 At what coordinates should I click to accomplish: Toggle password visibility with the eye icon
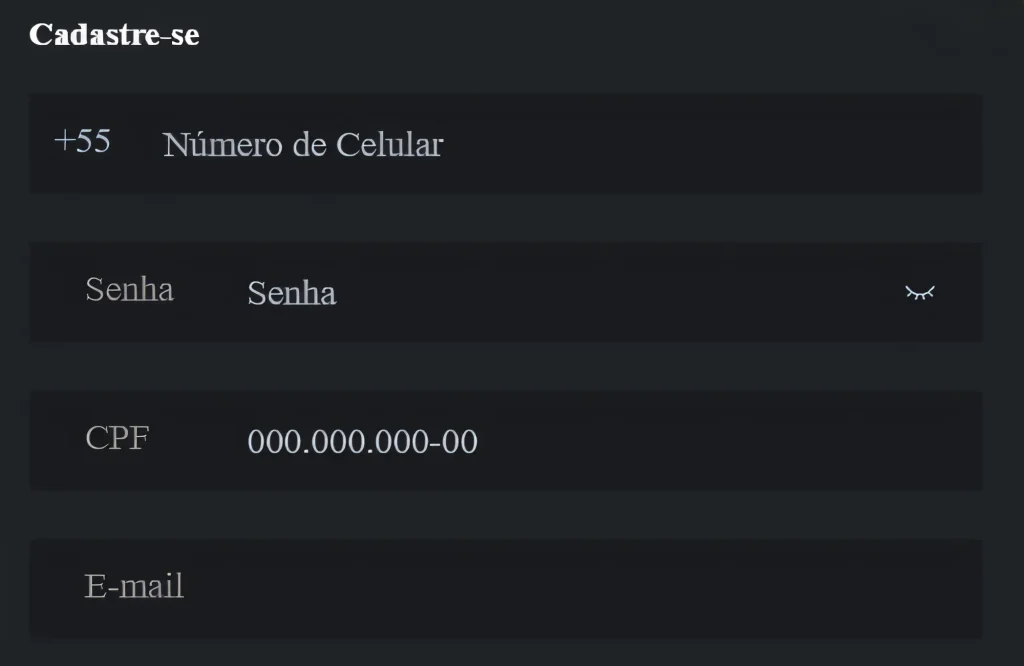[920, 293]
